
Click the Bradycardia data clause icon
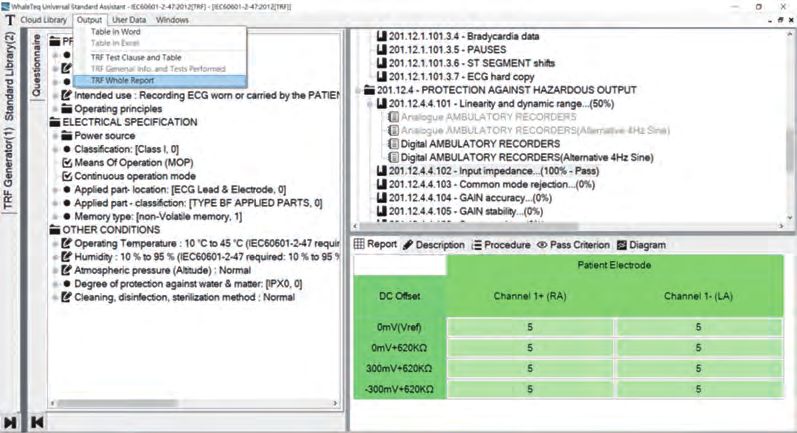[382, 36]
